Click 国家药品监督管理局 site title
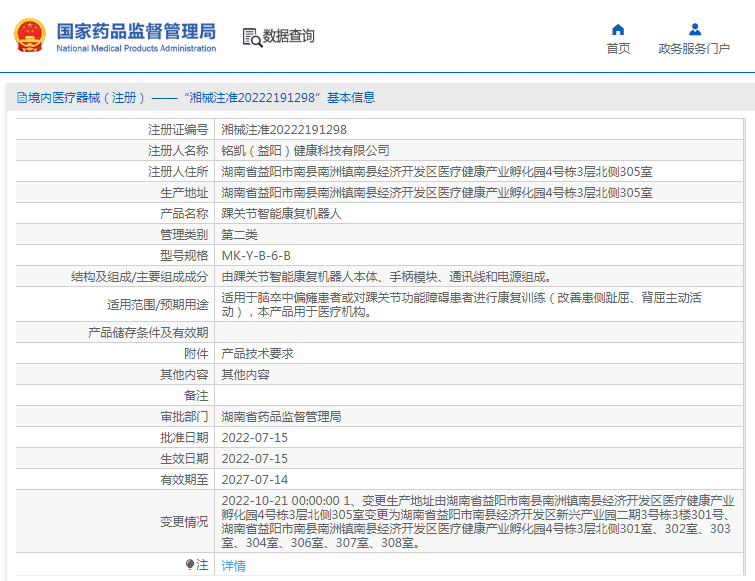This screenshot has width=755, height=581. point(136,32)
